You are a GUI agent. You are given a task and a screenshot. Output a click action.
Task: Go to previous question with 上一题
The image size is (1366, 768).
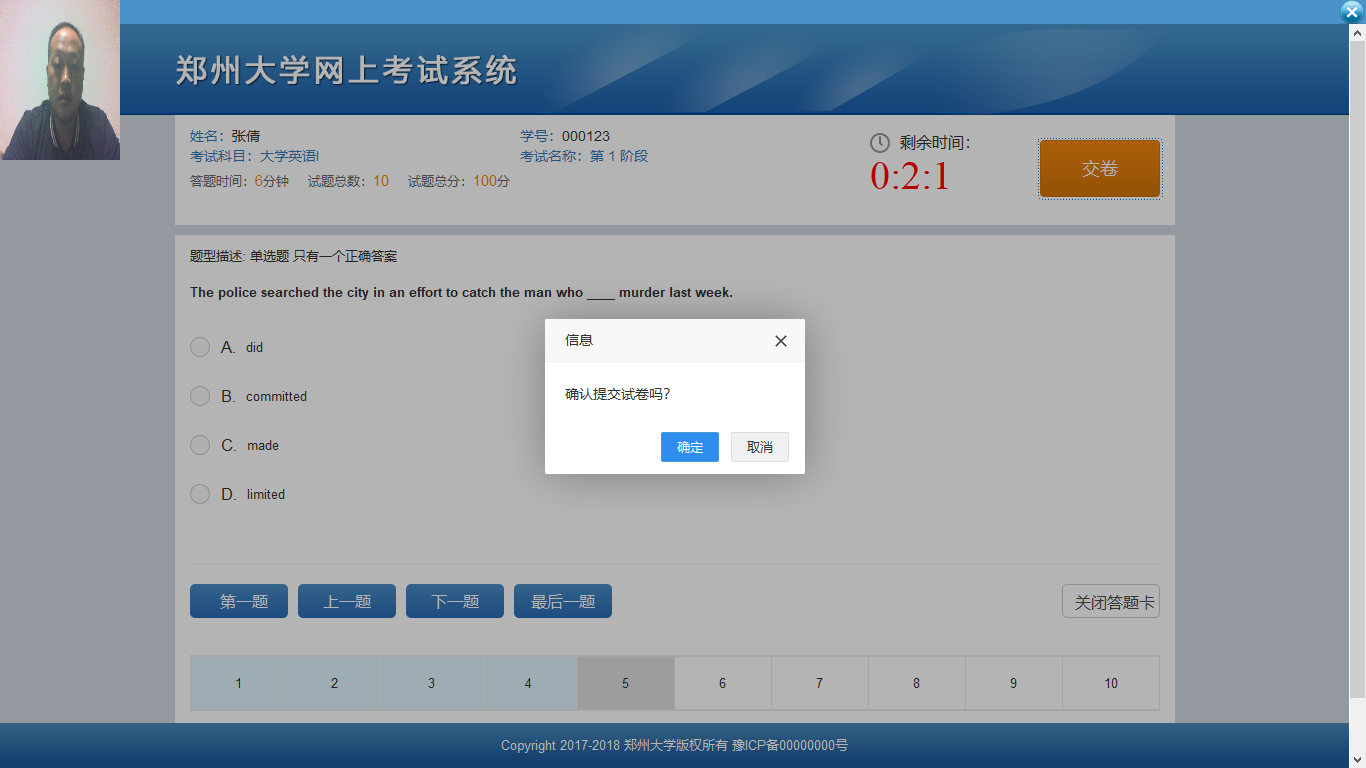347,601
